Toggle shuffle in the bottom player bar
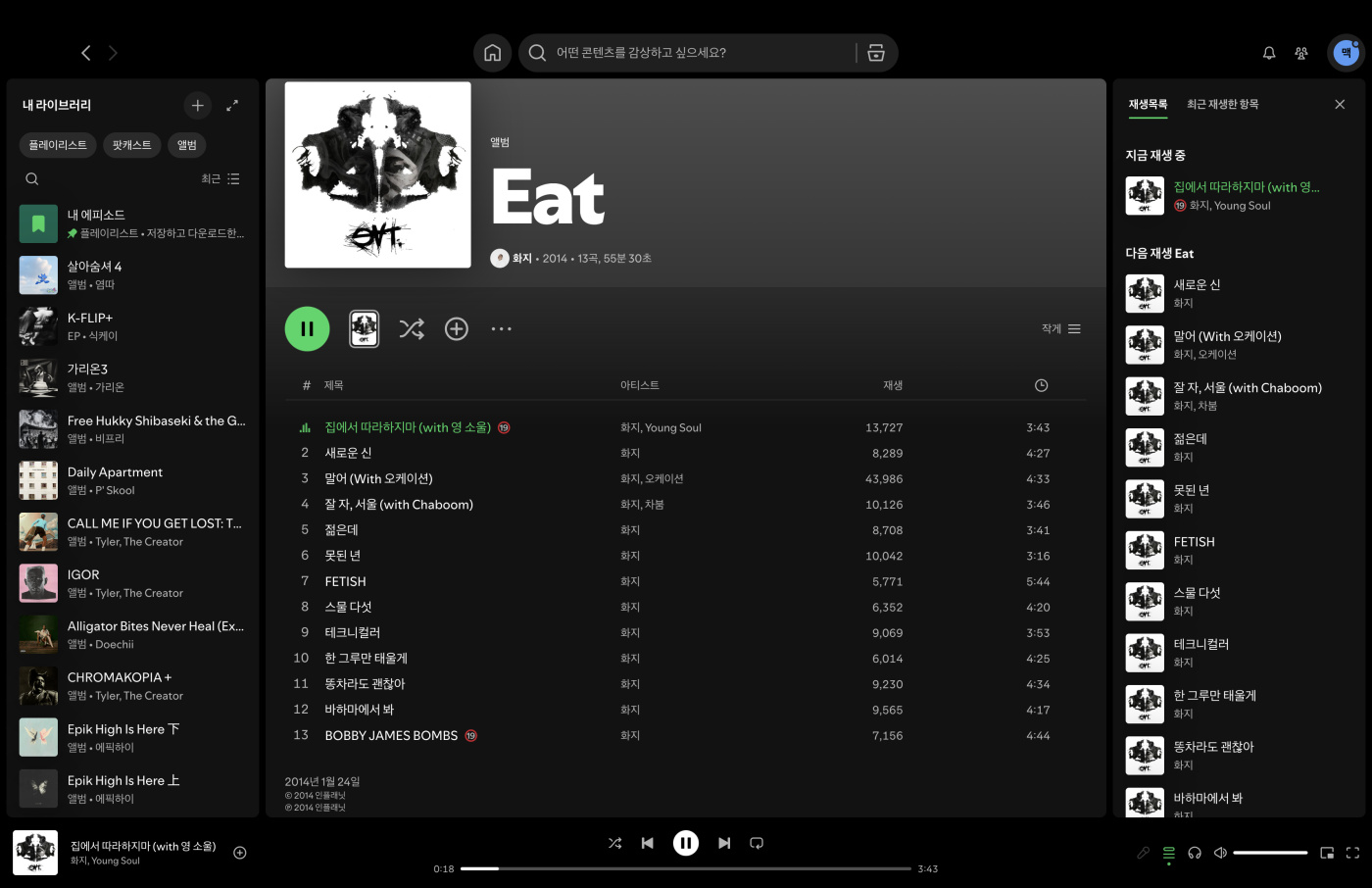Viewport: 1372px width, 888px height. tap(614, 843)
